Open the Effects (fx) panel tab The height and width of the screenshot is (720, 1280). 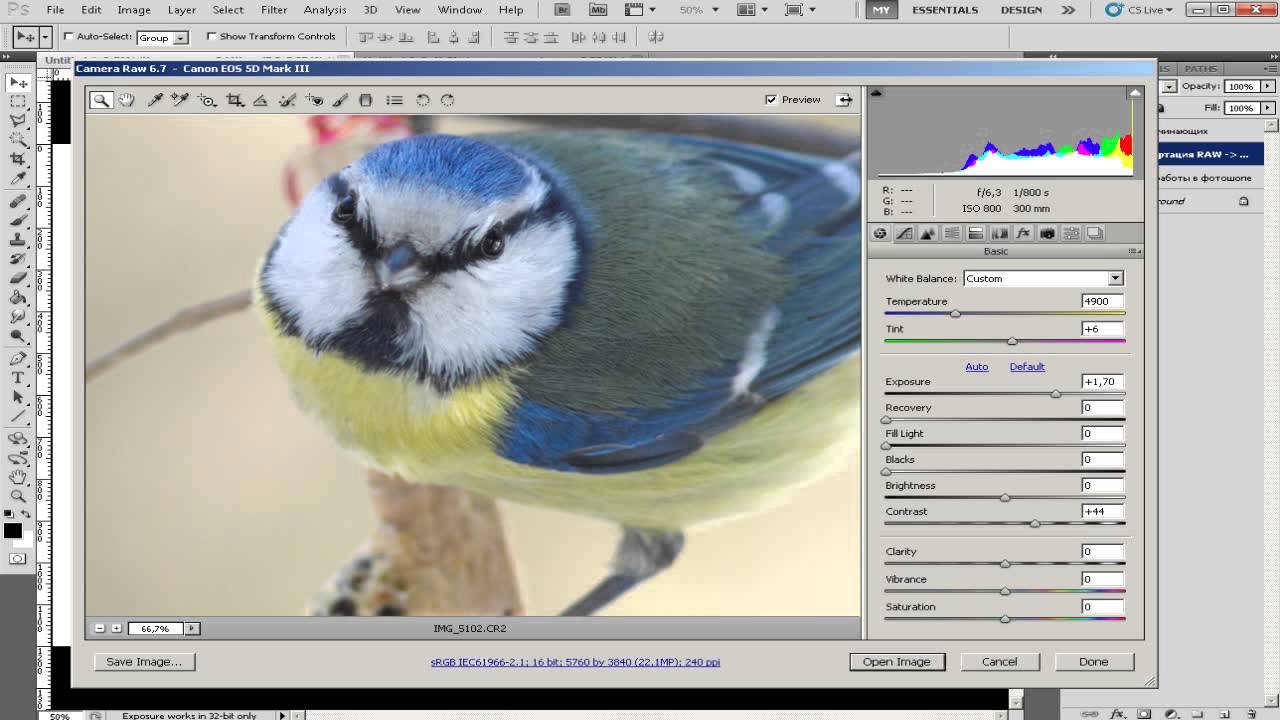tap(1023, 233)
